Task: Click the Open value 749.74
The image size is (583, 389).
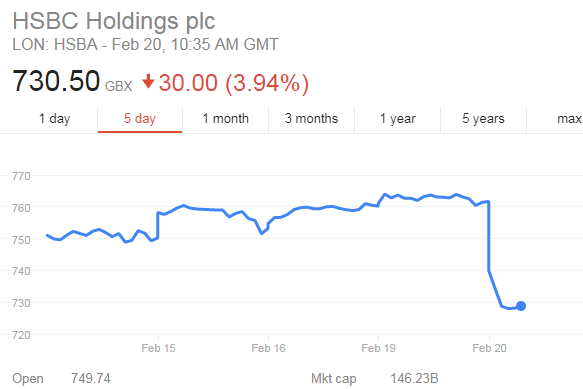Action: [x=91, y=379]
